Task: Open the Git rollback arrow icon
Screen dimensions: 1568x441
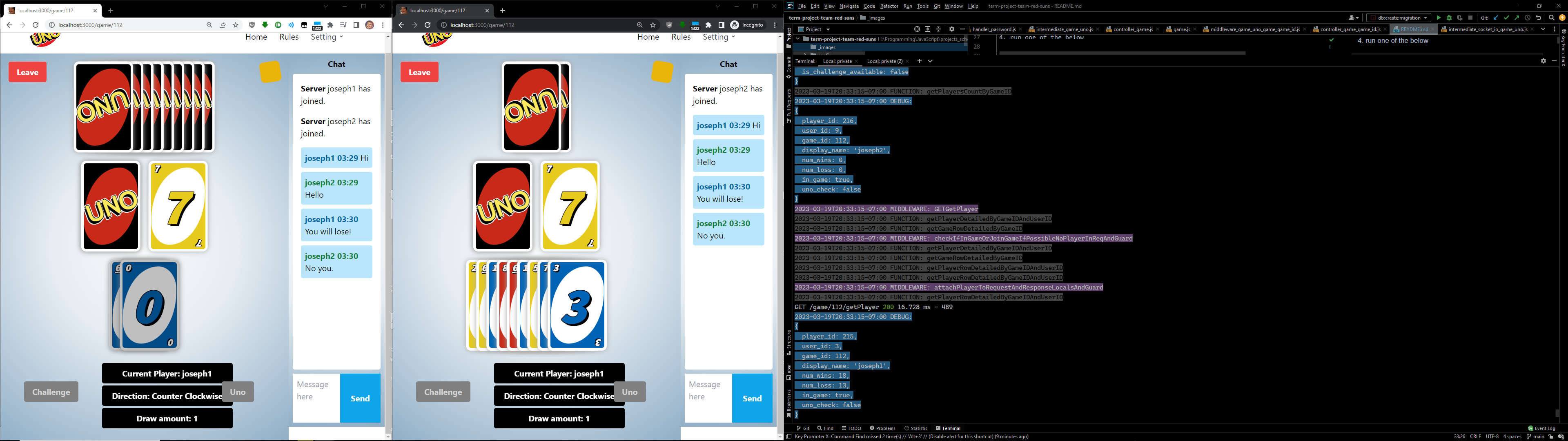Action: tap(1538, 18)
